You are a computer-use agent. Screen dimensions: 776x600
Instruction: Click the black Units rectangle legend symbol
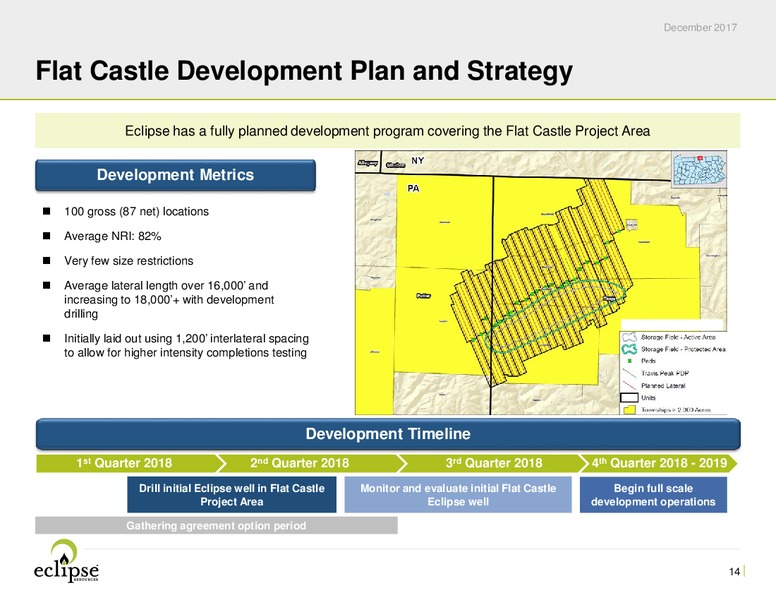click(x=629, y=398)
